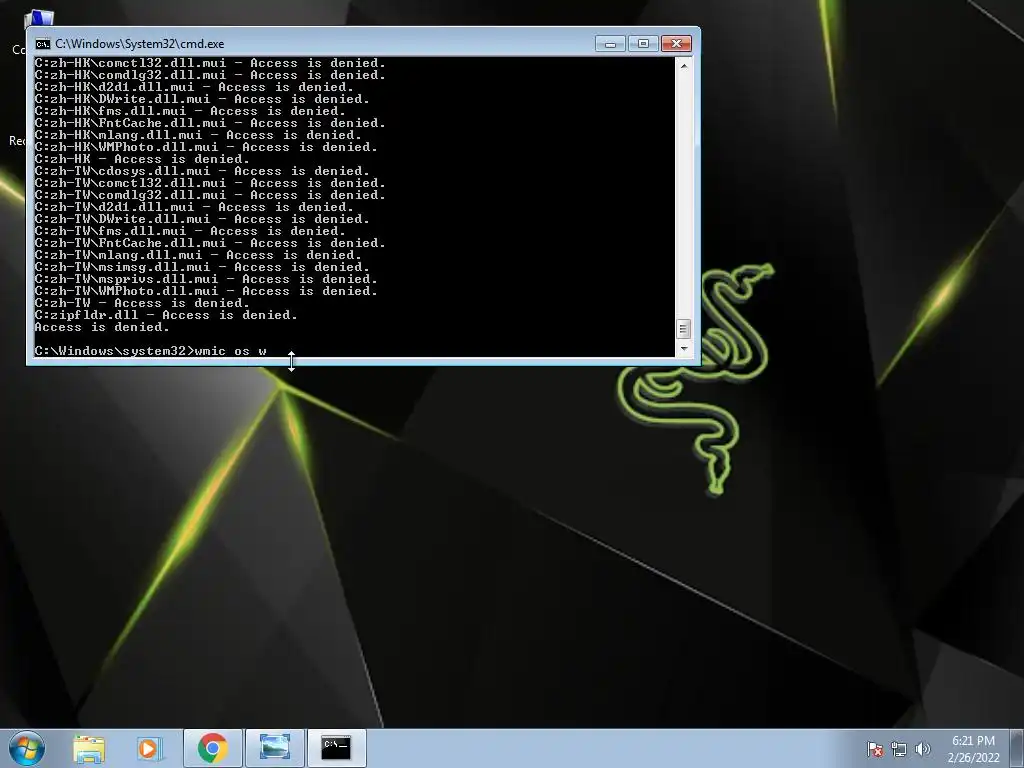Click the line 'C:zh-TW\msimsg.dll.mui'
Screen dimensions: 1024x768
click(x=202, y=267)
